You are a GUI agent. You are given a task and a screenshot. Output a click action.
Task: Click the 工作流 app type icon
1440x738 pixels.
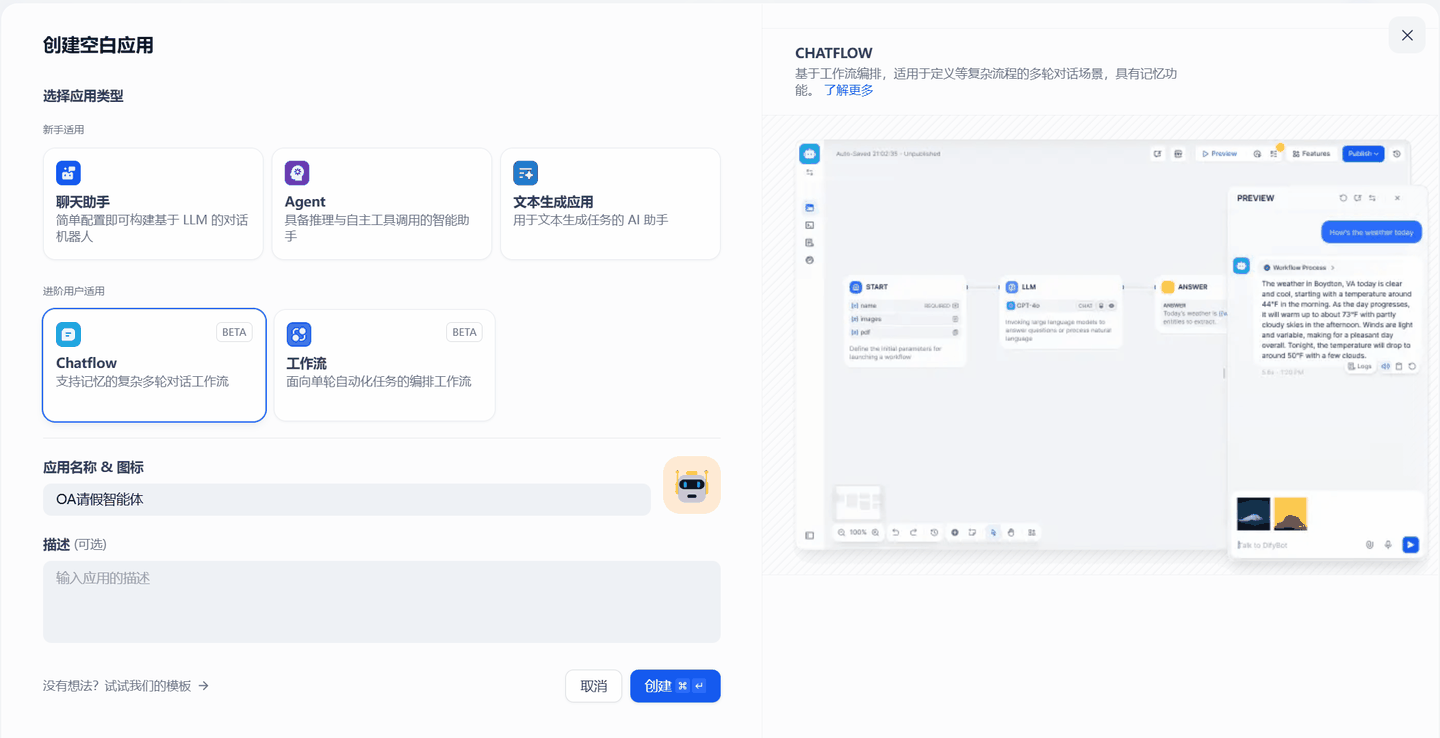tap(298, 334)
